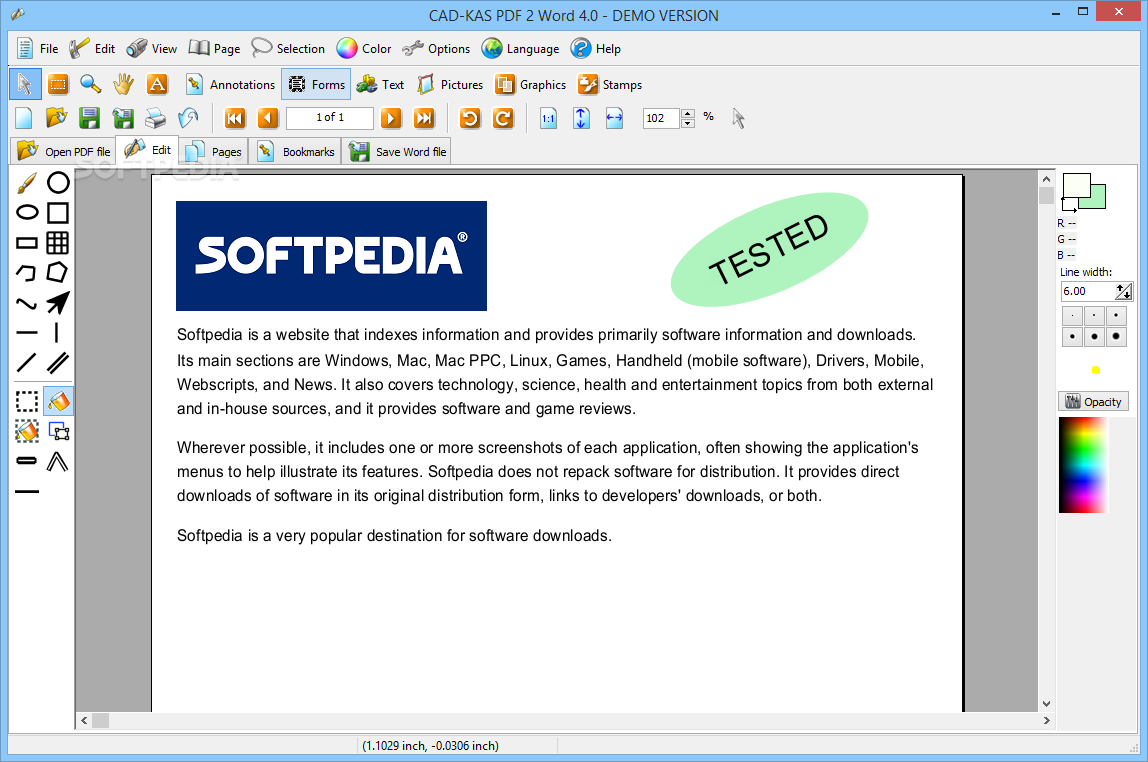Jump to the first page
This screenshot has width=1148, height=762.
click(235, 118)
